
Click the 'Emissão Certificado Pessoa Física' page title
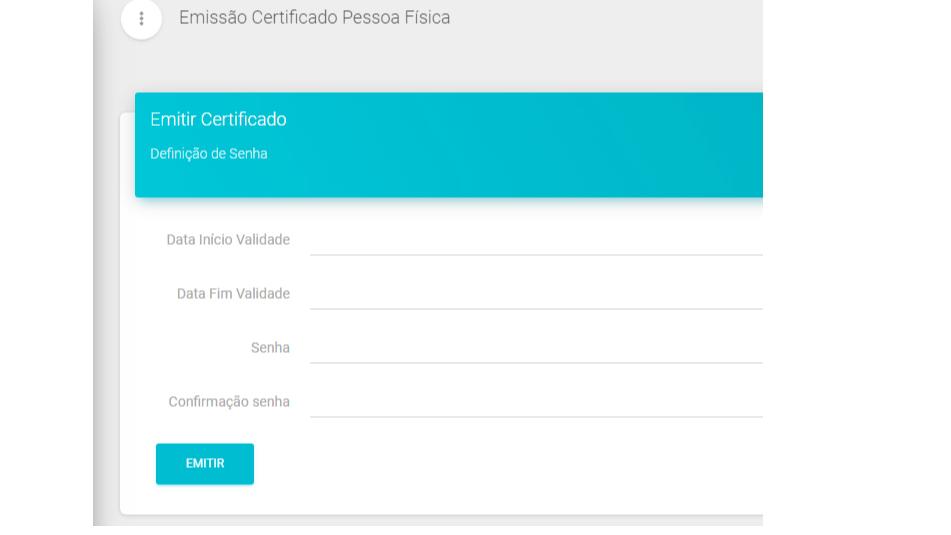click(x=314, y=18)
